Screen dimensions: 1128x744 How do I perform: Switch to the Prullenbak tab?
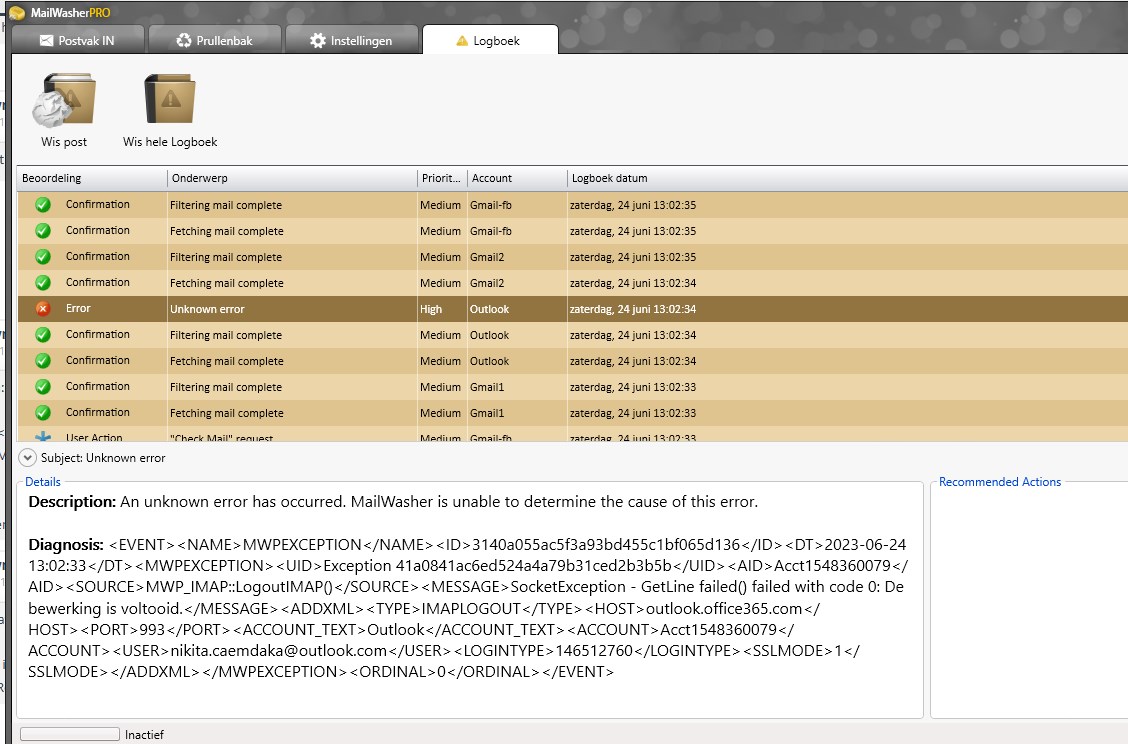tap(214, 40)
